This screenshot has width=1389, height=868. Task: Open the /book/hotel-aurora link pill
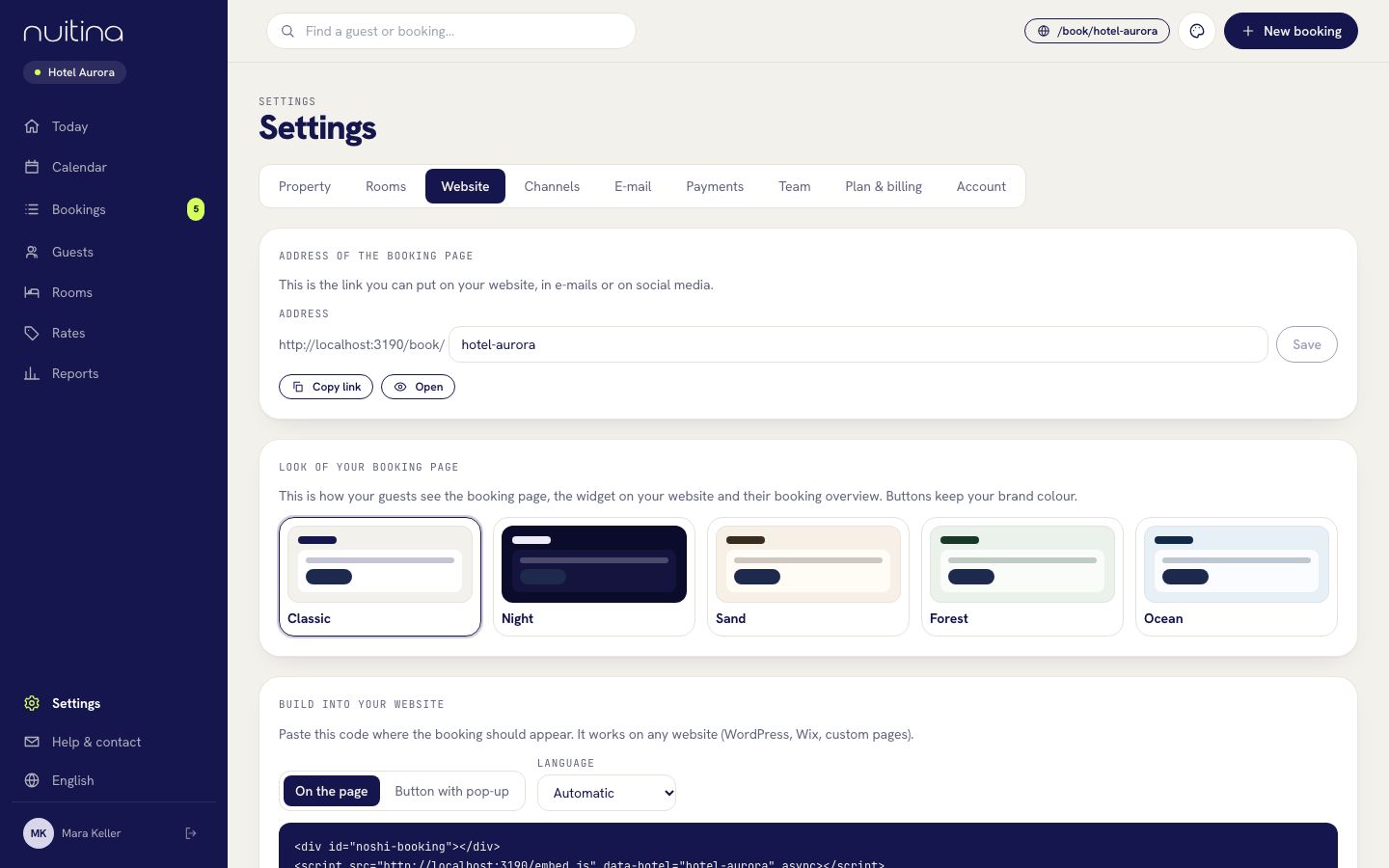click(1097, 31)
